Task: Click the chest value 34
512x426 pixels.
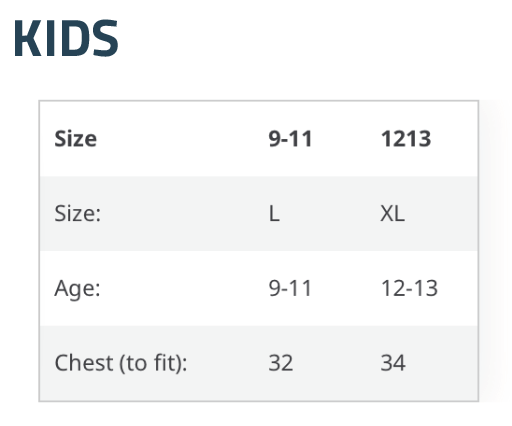Action: click(393, 363)
